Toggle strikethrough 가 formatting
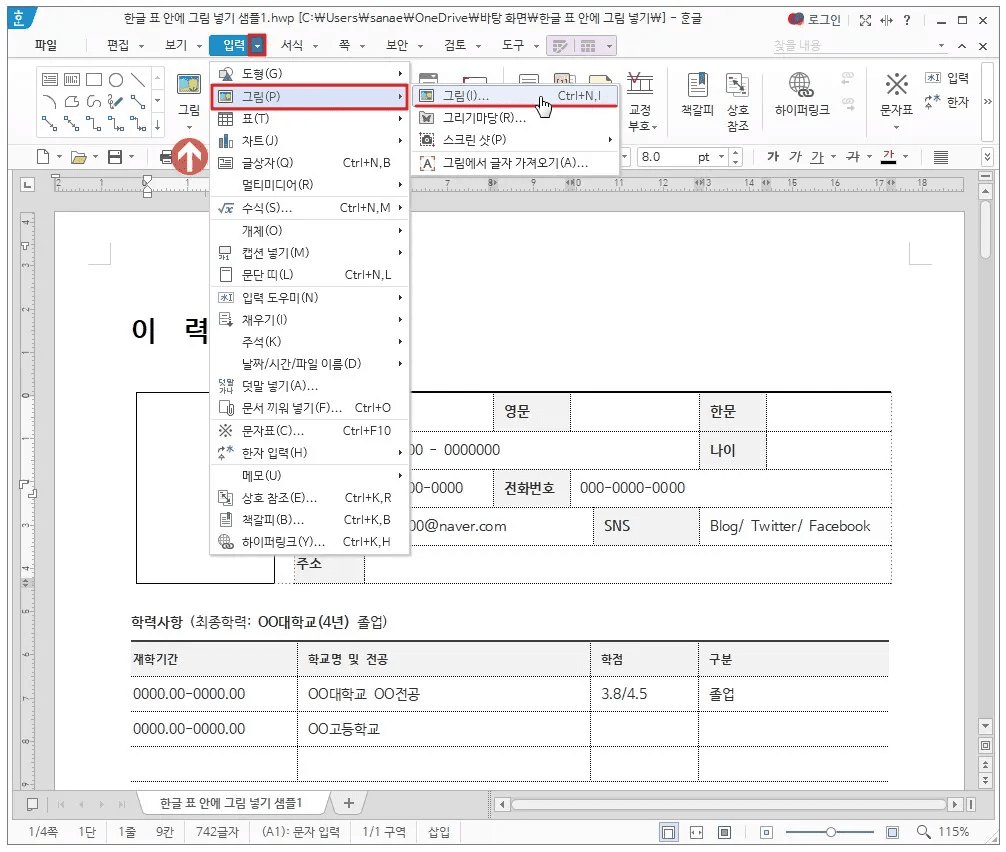Screen dimensions: 1006x852 tap(853, 157)
